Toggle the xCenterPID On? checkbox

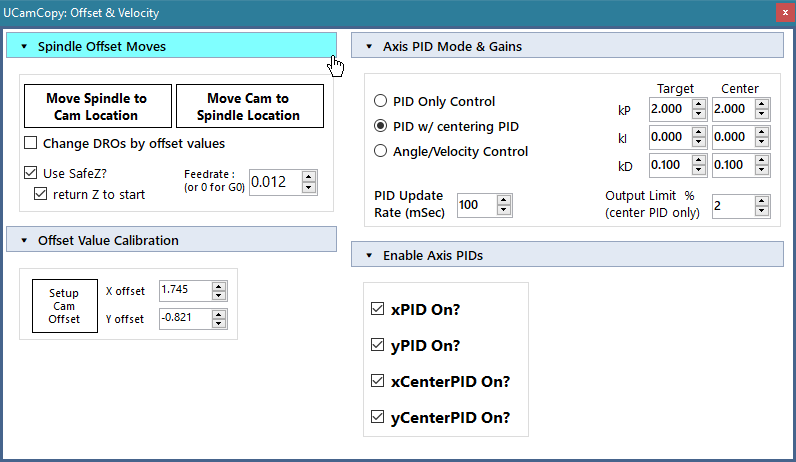377,381
